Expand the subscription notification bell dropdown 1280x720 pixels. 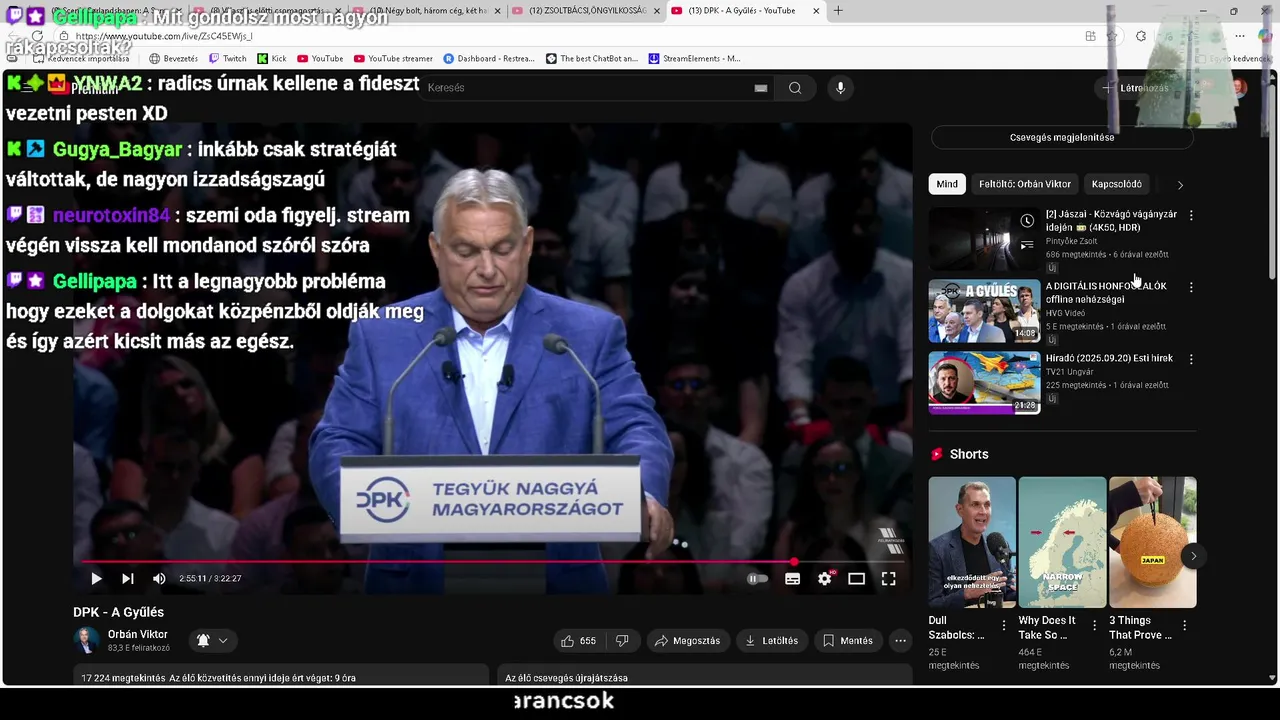212,641
